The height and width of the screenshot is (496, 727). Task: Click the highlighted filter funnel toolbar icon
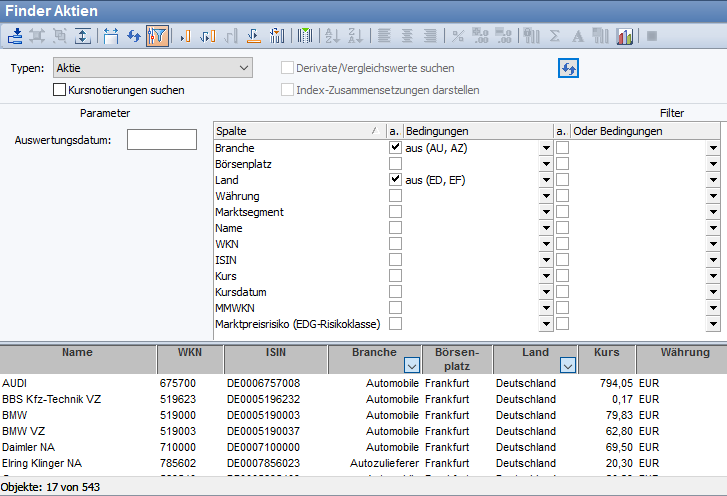(157, 36)
